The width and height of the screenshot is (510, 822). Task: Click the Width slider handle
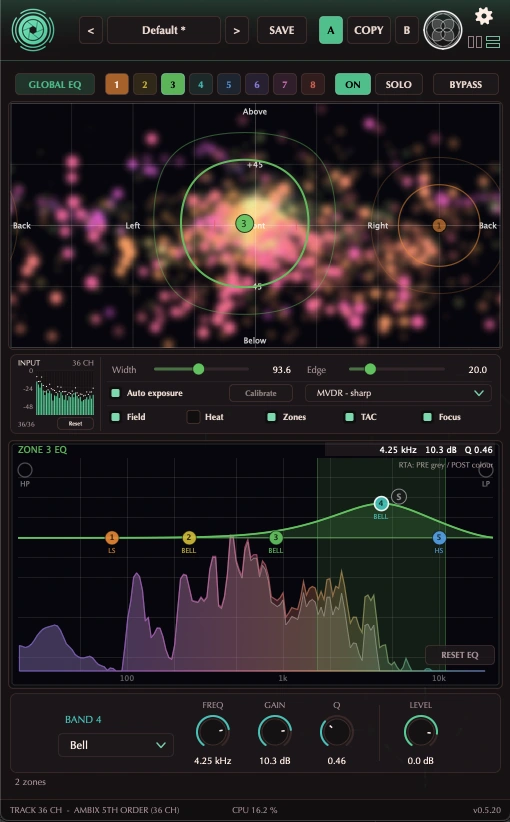tap(198, 369)
